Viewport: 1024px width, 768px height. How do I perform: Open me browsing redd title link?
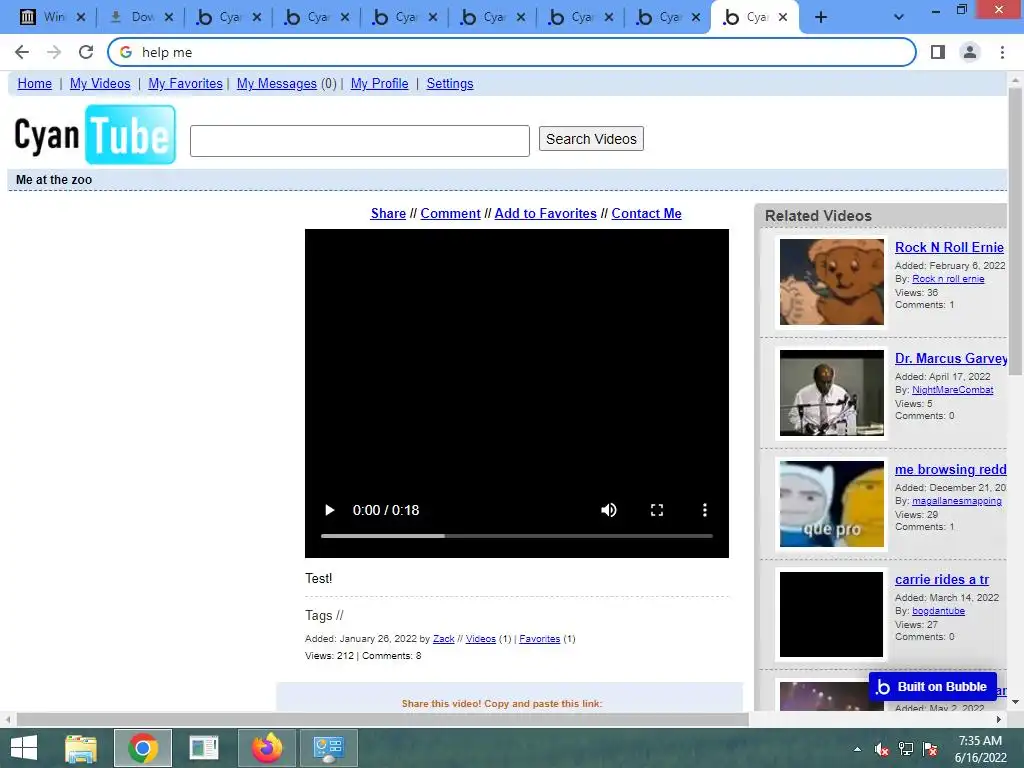(x=950, y=470)
